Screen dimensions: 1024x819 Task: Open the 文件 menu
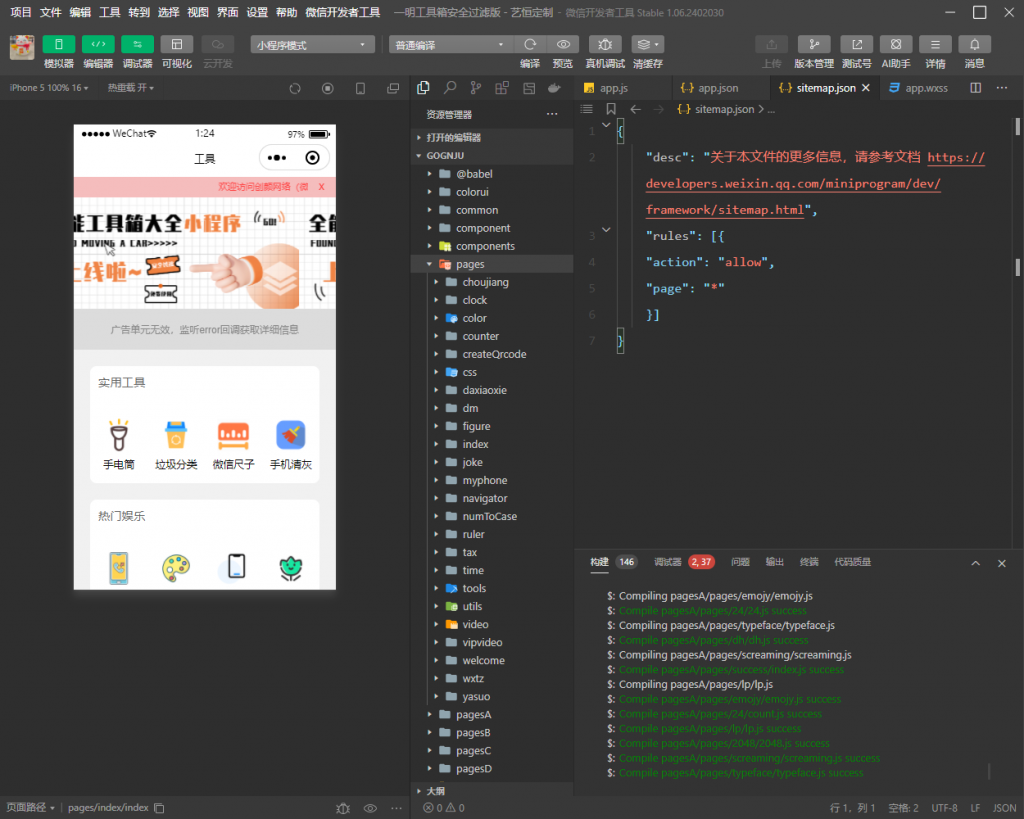tap(50, 12)
